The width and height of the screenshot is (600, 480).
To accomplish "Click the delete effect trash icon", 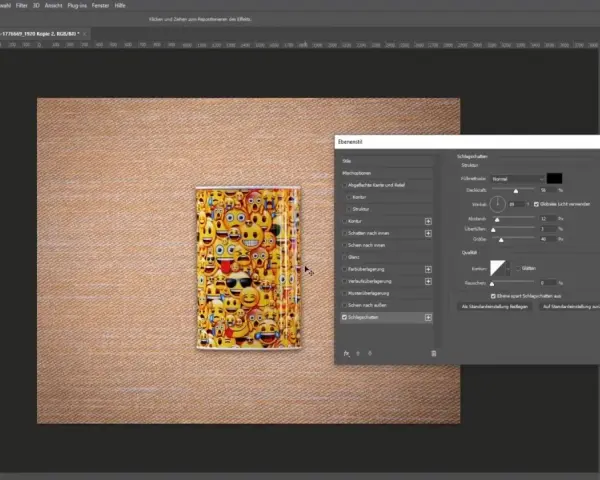I will point(434,353).
